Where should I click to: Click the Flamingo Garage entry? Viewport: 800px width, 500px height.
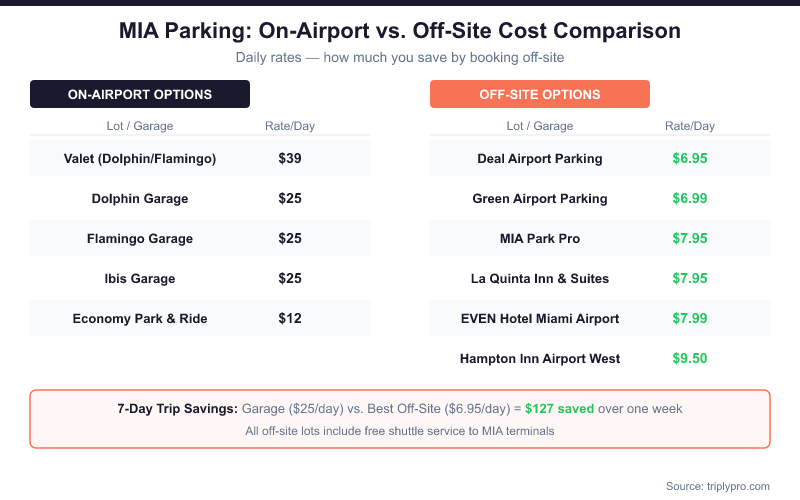coord(140,238)
